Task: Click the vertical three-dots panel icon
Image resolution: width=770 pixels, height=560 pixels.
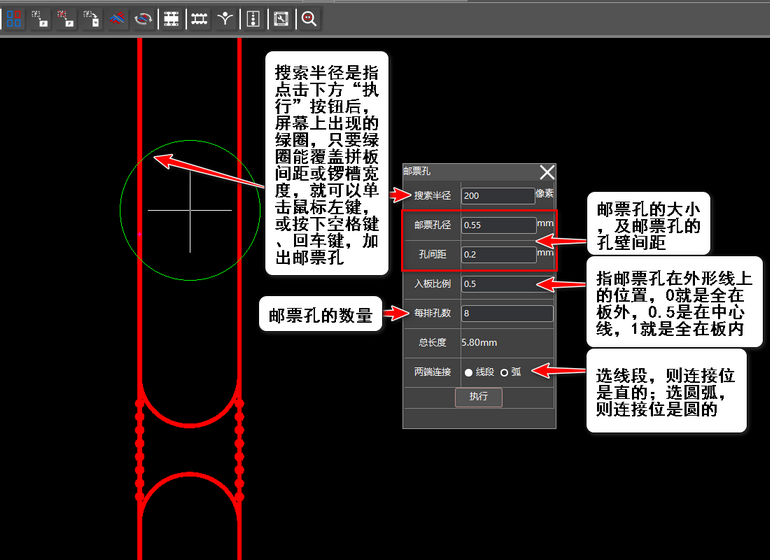Action: pos(254,18)
